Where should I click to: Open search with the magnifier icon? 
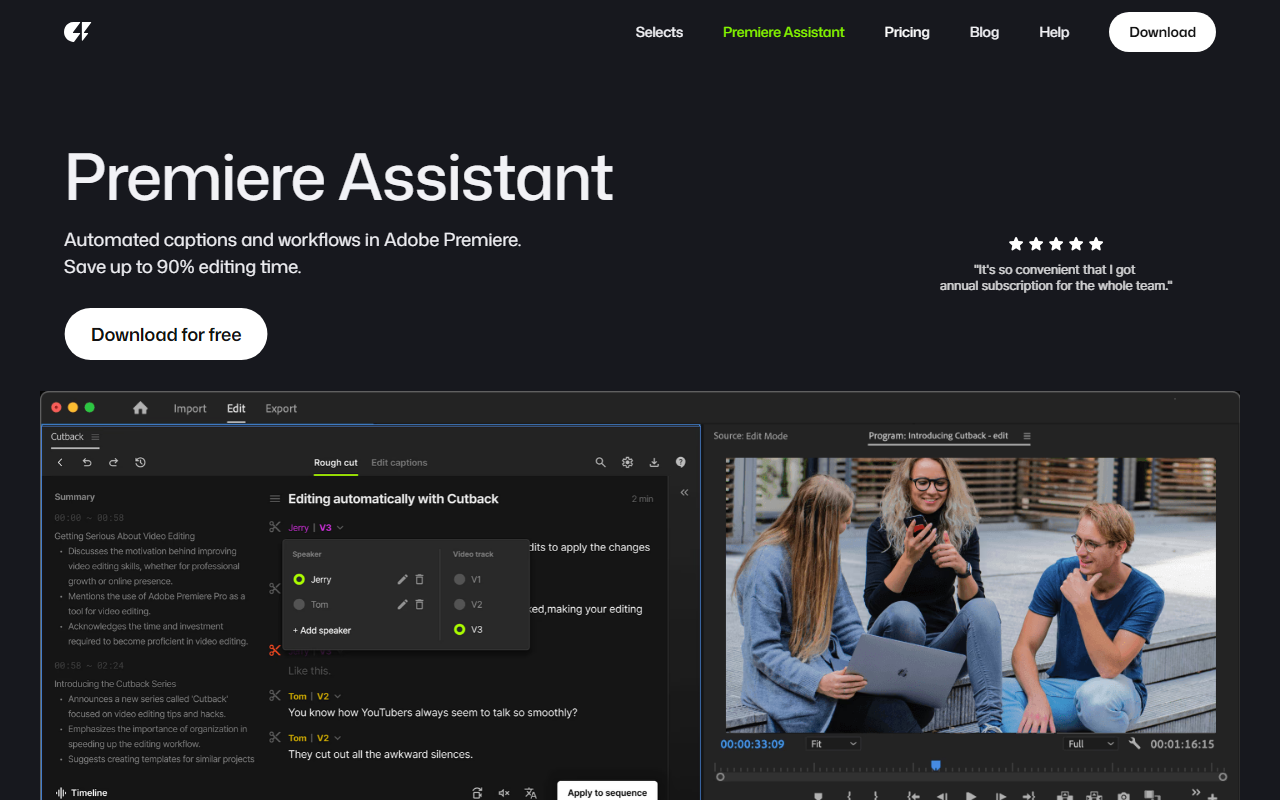601,463
